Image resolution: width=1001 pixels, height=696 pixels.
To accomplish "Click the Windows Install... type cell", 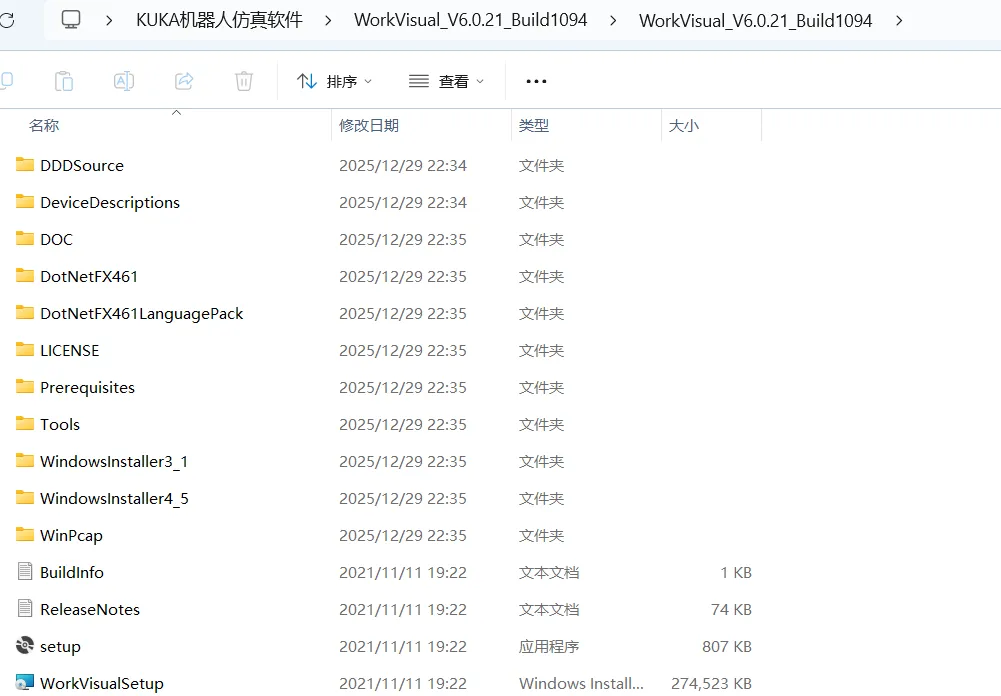I will pyautogui.click(x=581, y=684).
